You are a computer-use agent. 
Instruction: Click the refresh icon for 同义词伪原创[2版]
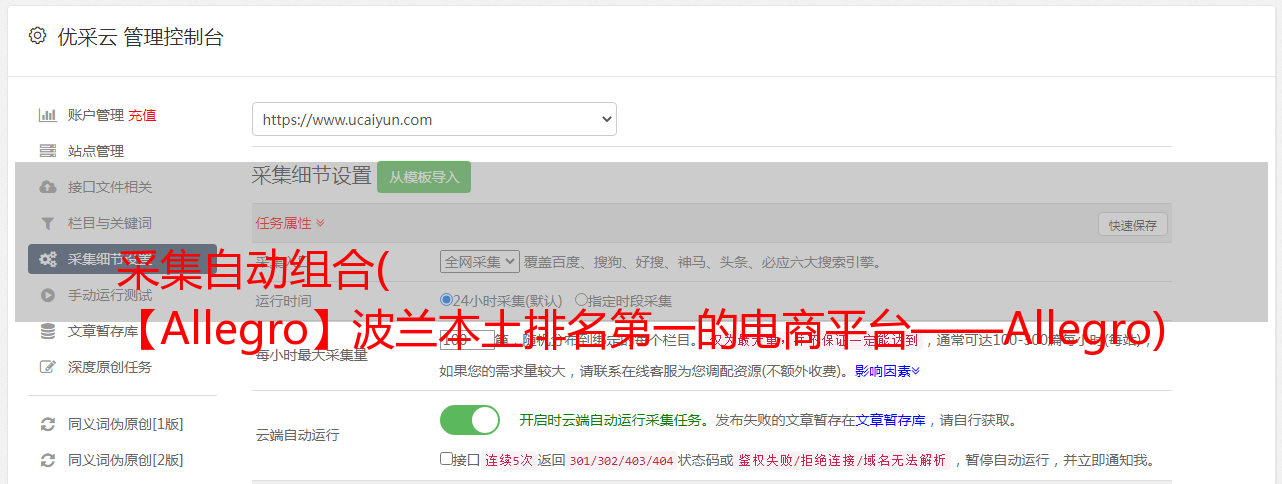[x=47, y=460]
